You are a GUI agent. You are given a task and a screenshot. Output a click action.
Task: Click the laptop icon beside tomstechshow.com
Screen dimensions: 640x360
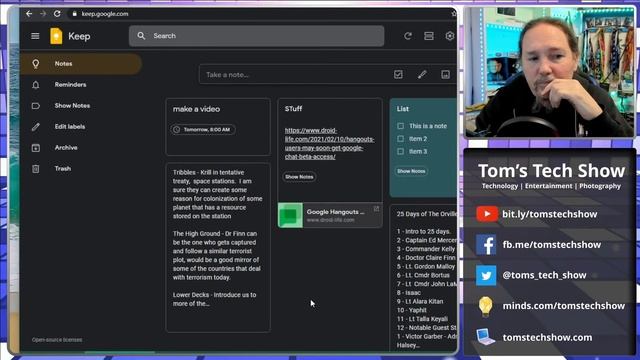[486, 337]
